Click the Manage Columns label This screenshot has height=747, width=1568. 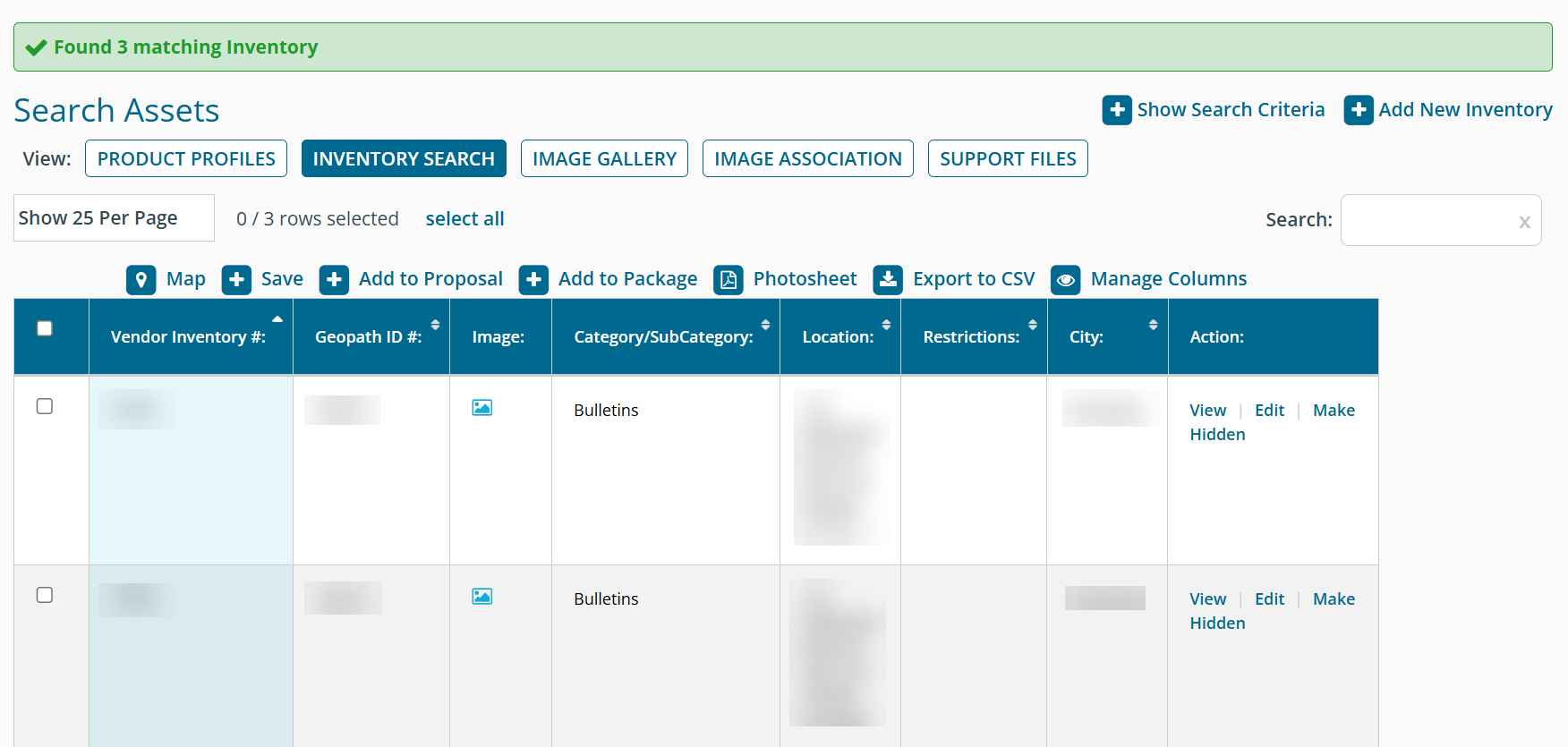coord(1169,279)
